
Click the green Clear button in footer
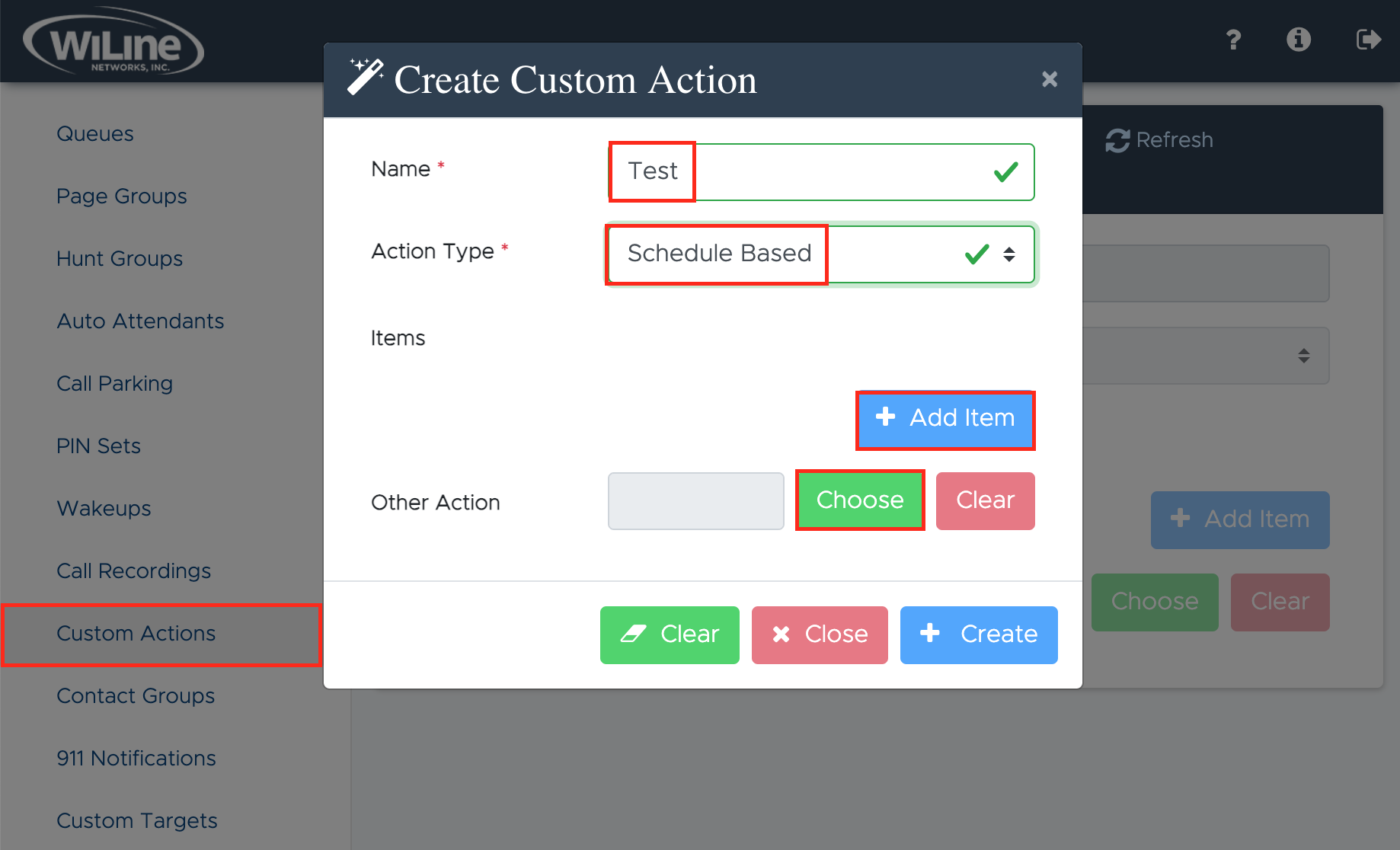coord(669,634)
